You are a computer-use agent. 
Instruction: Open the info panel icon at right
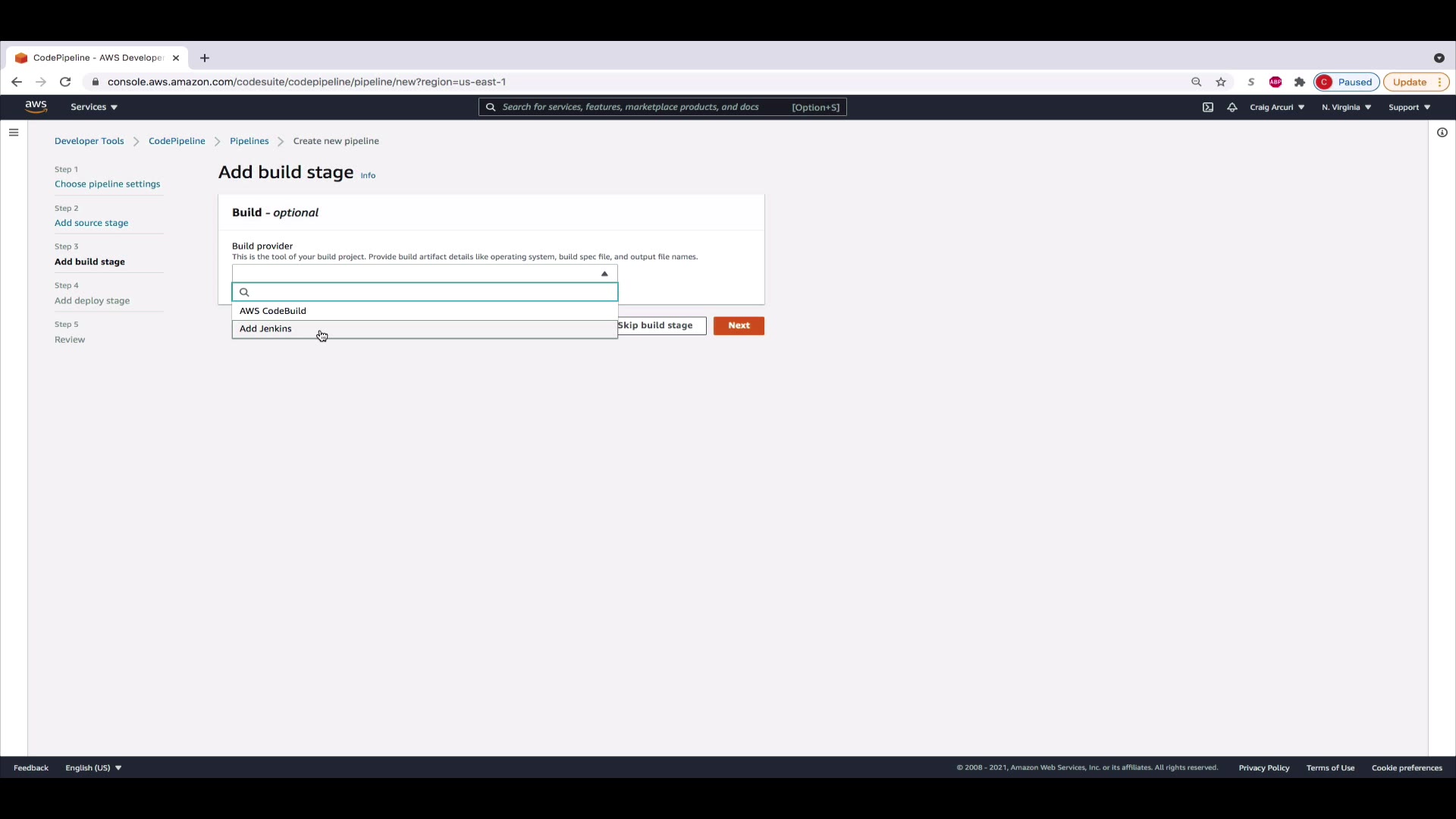point(1442,133)
